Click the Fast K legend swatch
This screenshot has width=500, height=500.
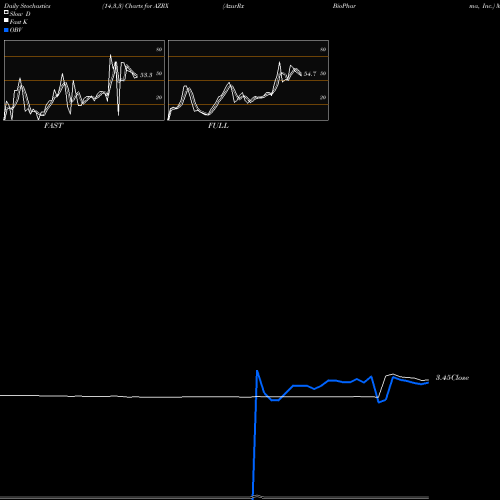point(6,20)
